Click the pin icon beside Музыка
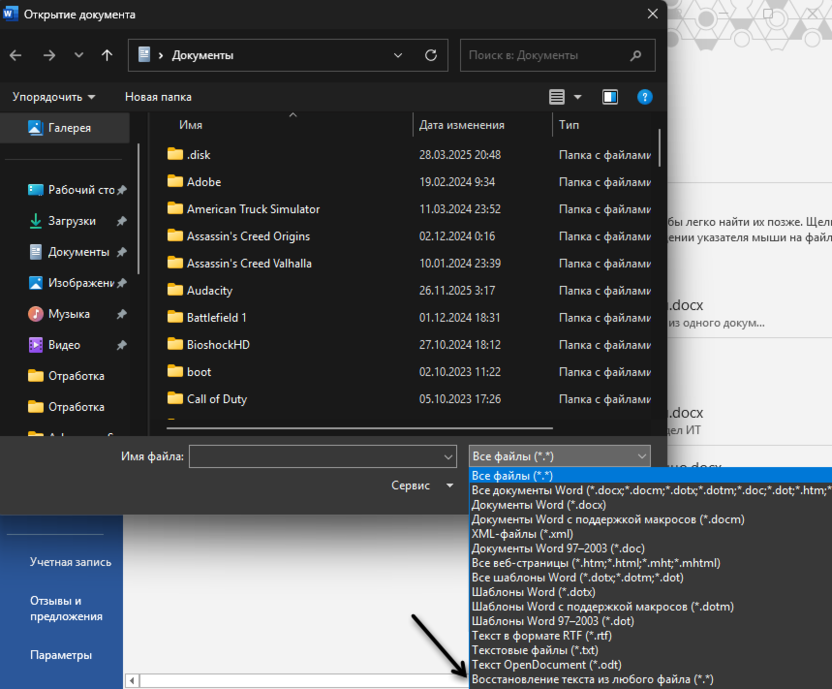Image resolution: width=832 pixels, height=689 pixels. (122, 314)
